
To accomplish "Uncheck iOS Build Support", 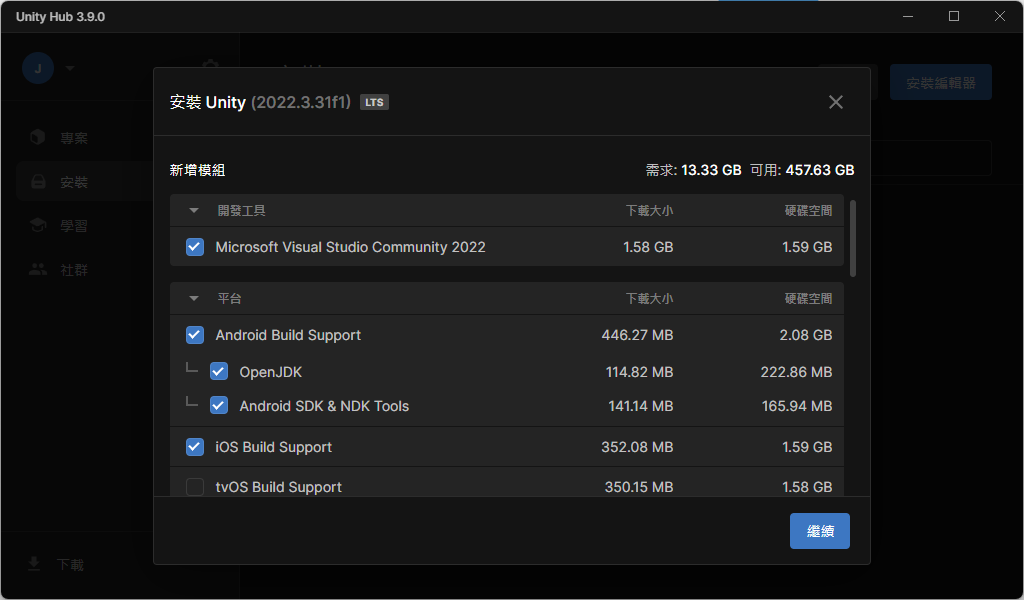I will click(195, 447).
